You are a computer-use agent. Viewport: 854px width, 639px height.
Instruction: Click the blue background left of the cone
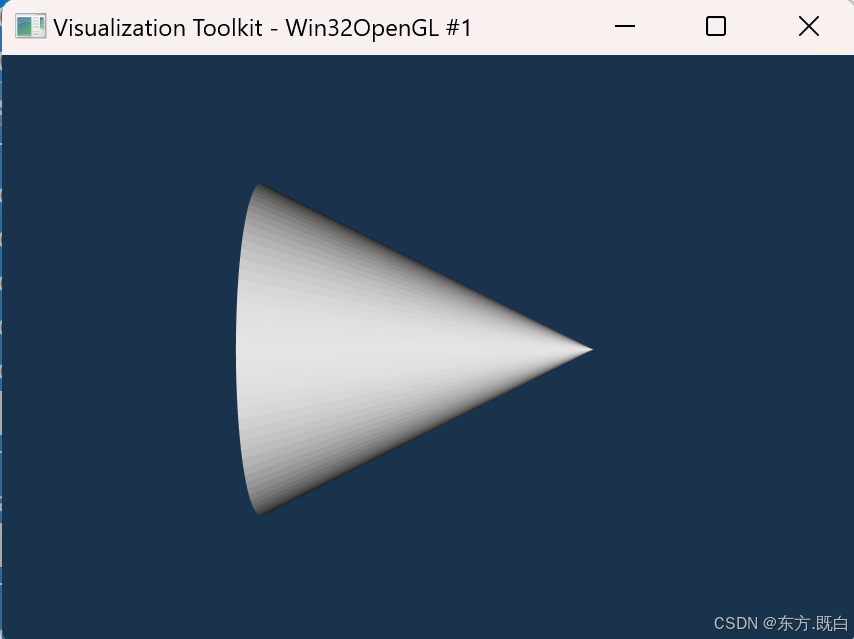coord(120,349)
